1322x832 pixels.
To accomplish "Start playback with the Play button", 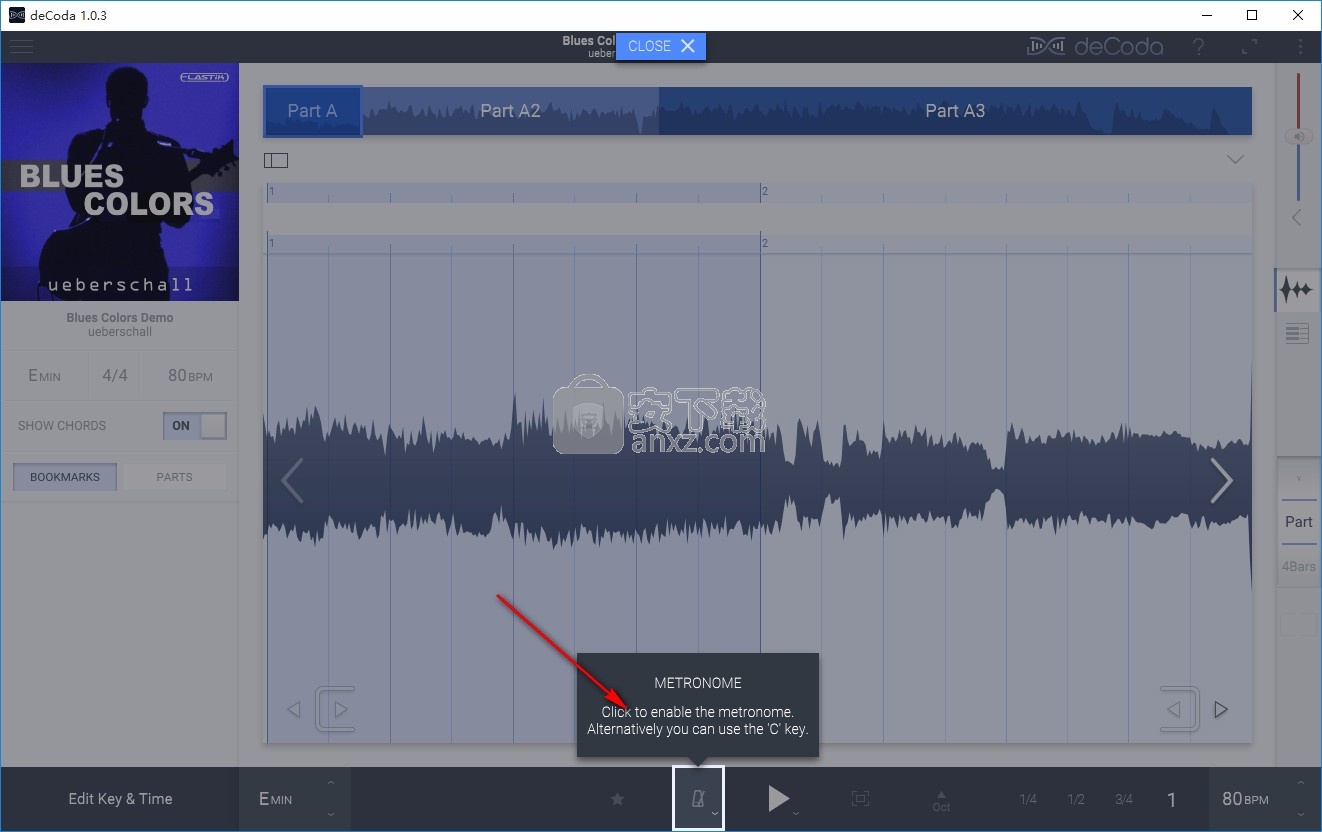I will tap(778, 798).
